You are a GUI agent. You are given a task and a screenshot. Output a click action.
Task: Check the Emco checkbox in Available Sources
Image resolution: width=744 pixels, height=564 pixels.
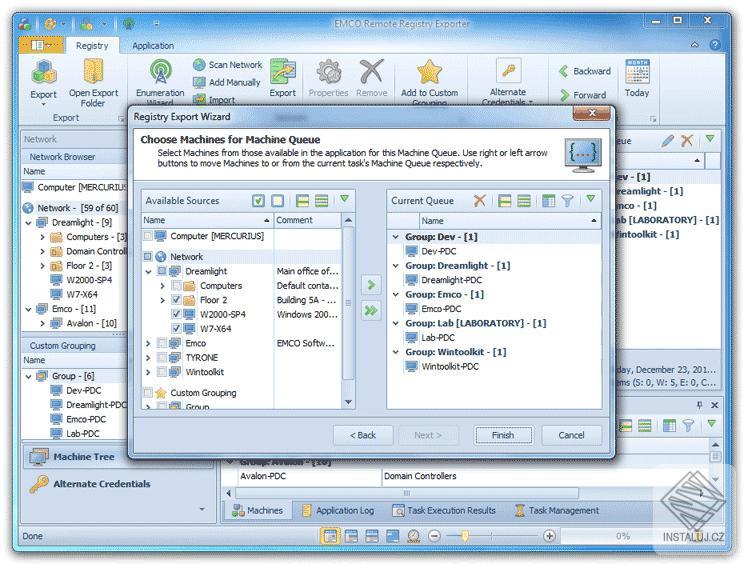(x=162, y=343)
